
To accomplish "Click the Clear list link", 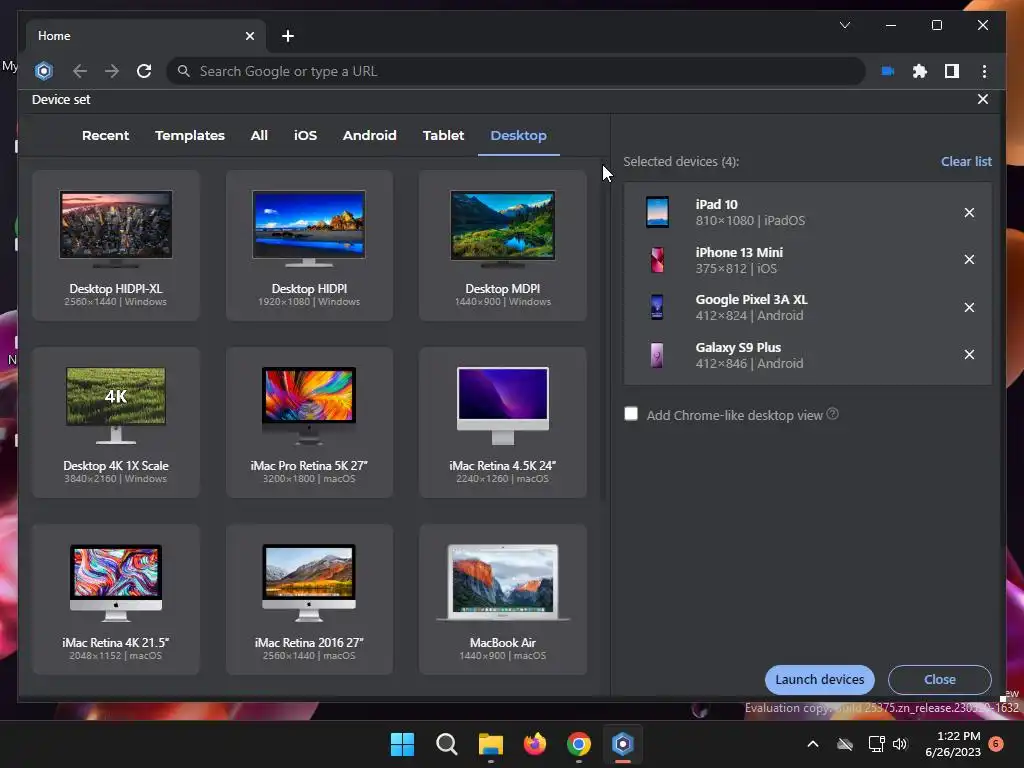I will click(966, 161).
